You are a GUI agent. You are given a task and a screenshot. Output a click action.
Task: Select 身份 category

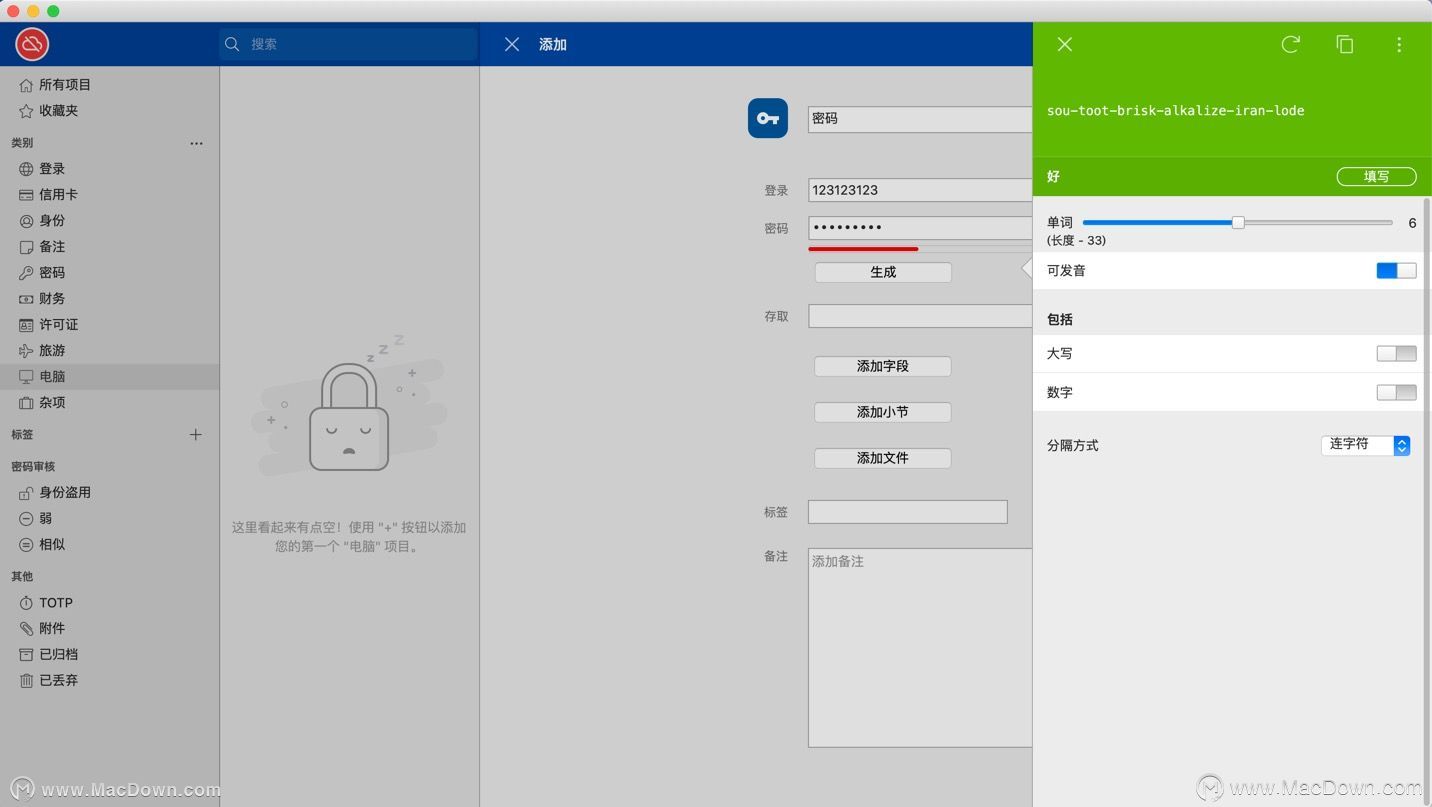tap(109, 221)
